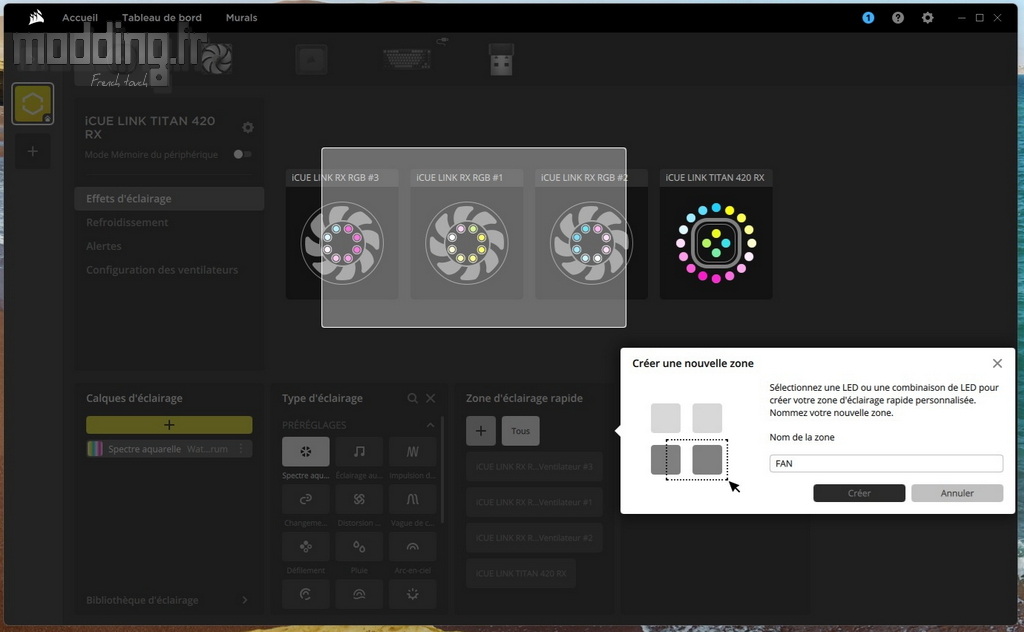Select the iCUE LINK RX RGB #2 fan preview

(591, 234)
